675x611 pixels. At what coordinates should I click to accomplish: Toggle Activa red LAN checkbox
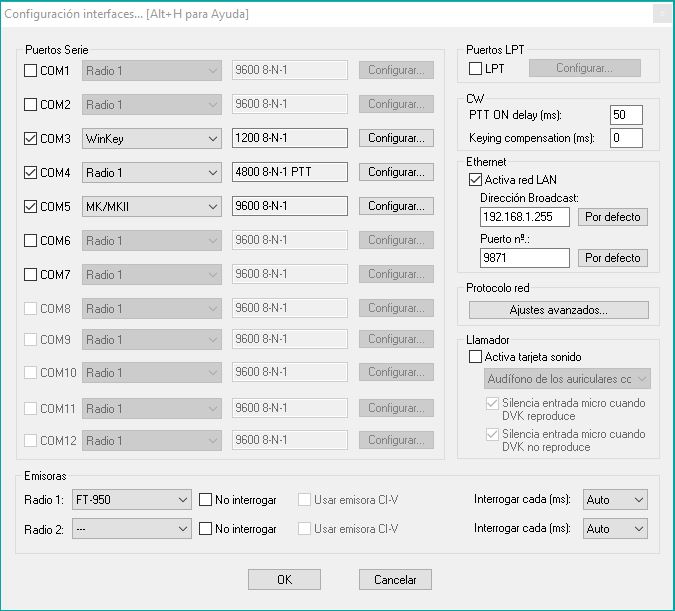[475, 180]
